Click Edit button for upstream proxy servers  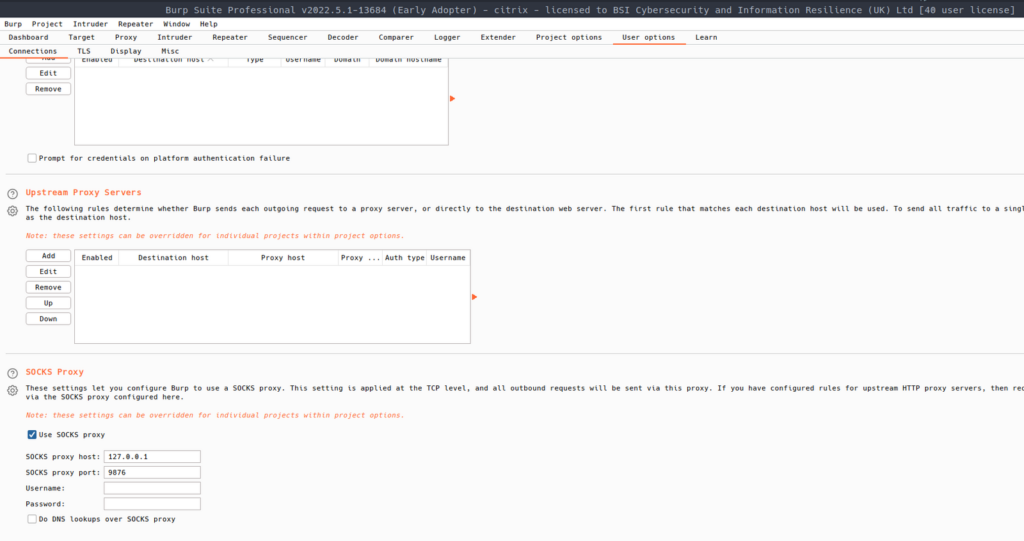coord(48,272)
